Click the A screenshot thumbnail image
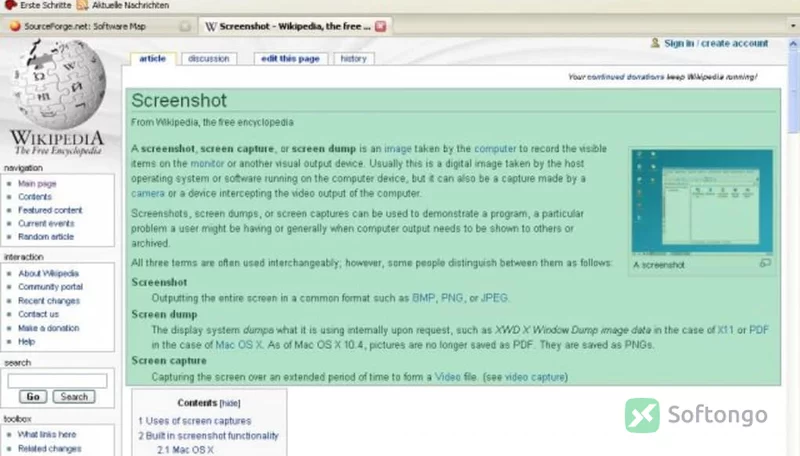 coord(702,201)
